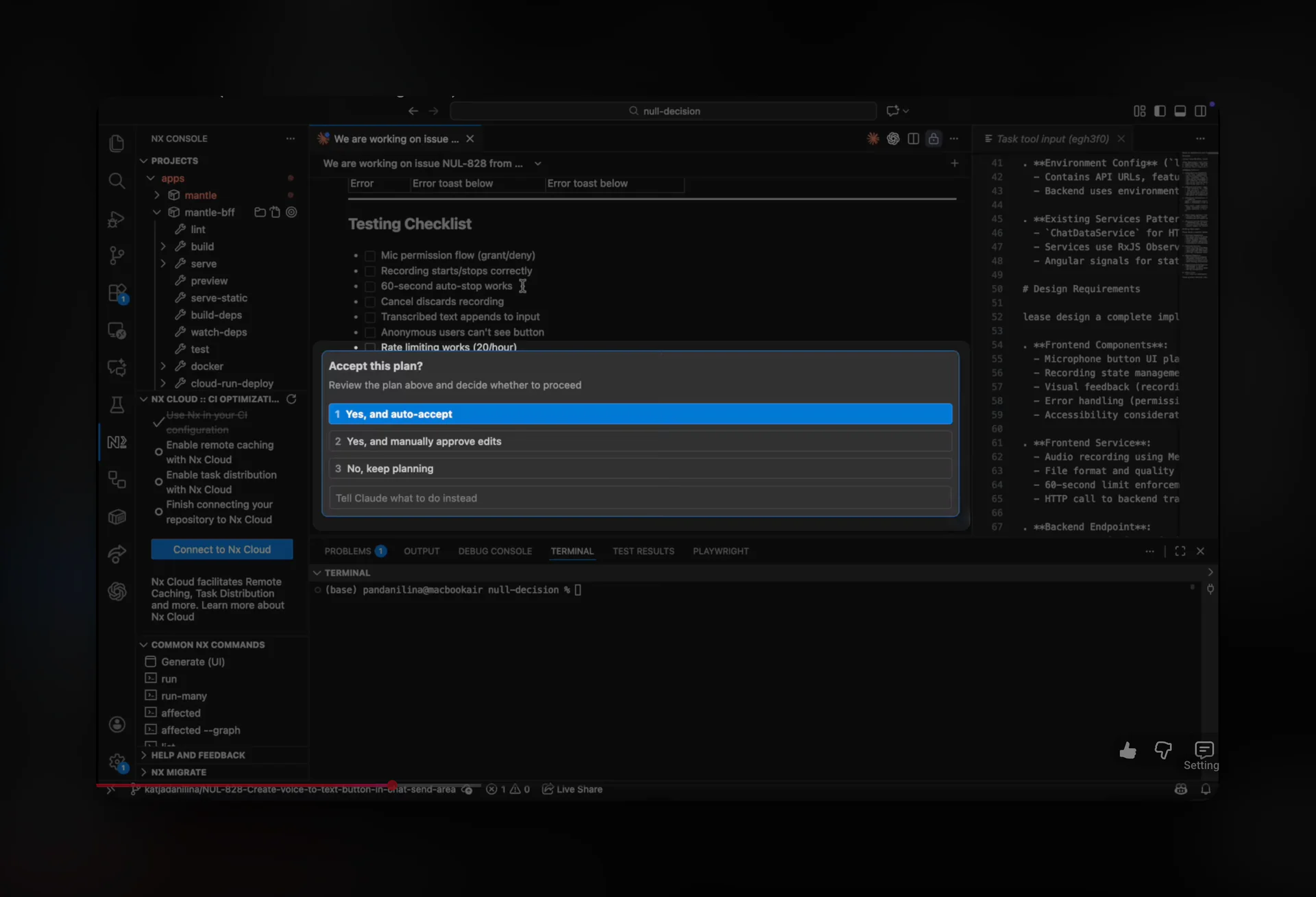Open Accounts in activity bar
The height and width of the screenshot is (897, 1316).
pyautogui.click(x=117, y=724)
